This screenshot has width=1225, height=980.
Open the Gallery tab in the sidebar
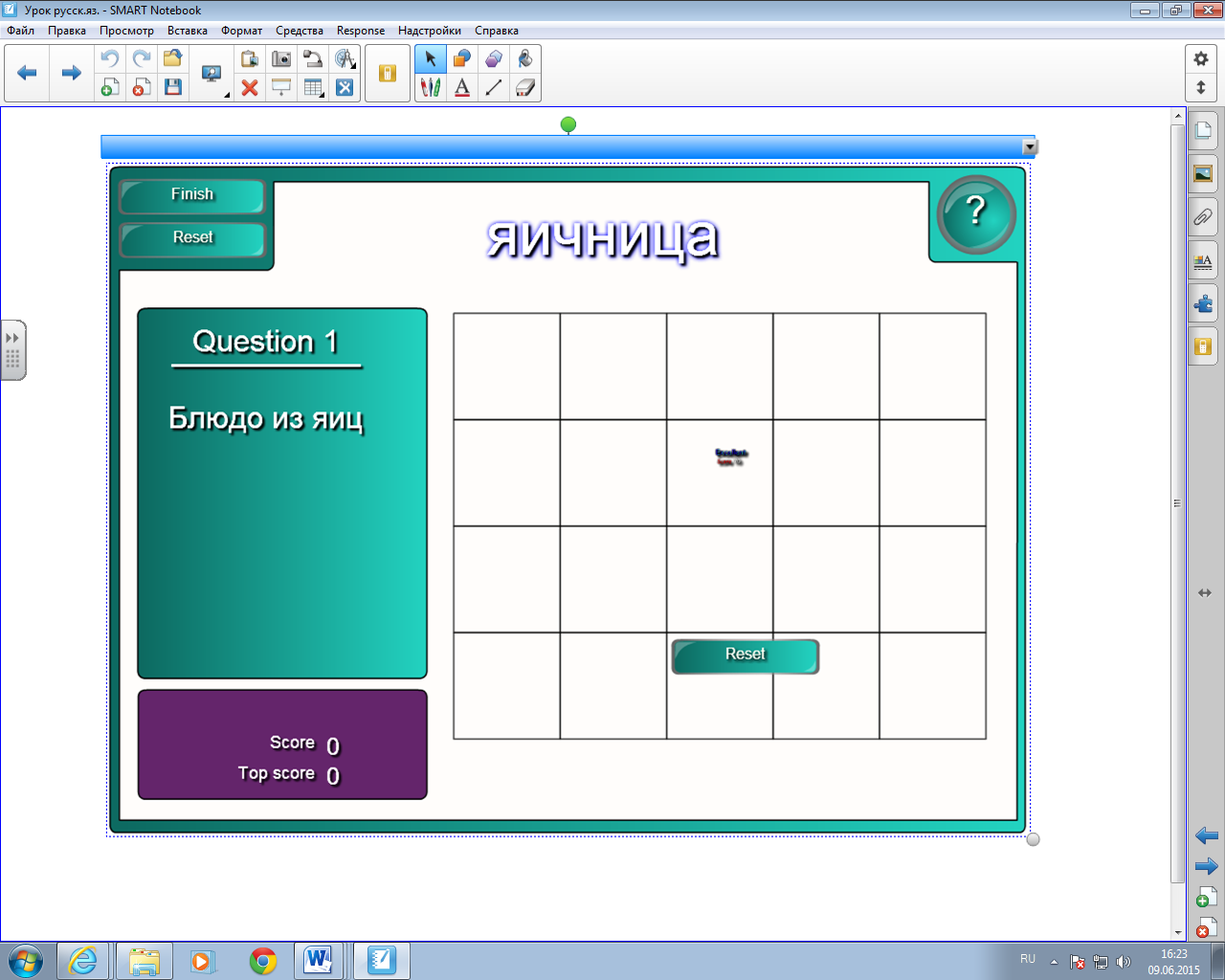point(1203,174)
